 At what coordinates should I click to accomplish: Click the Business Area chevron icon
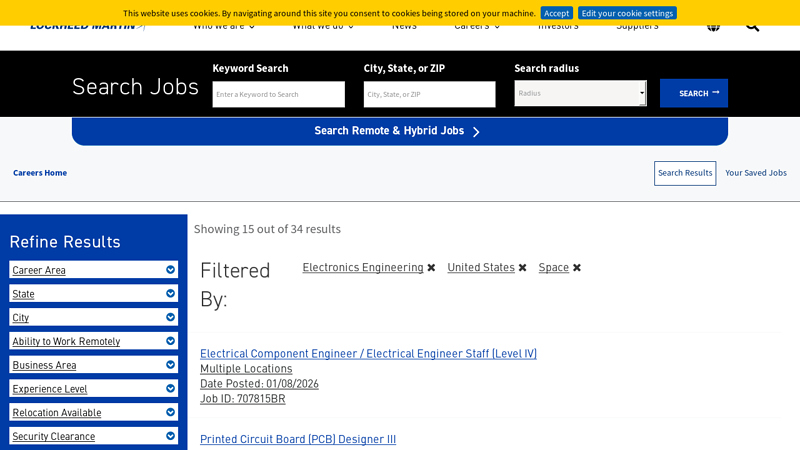point(170,365)
